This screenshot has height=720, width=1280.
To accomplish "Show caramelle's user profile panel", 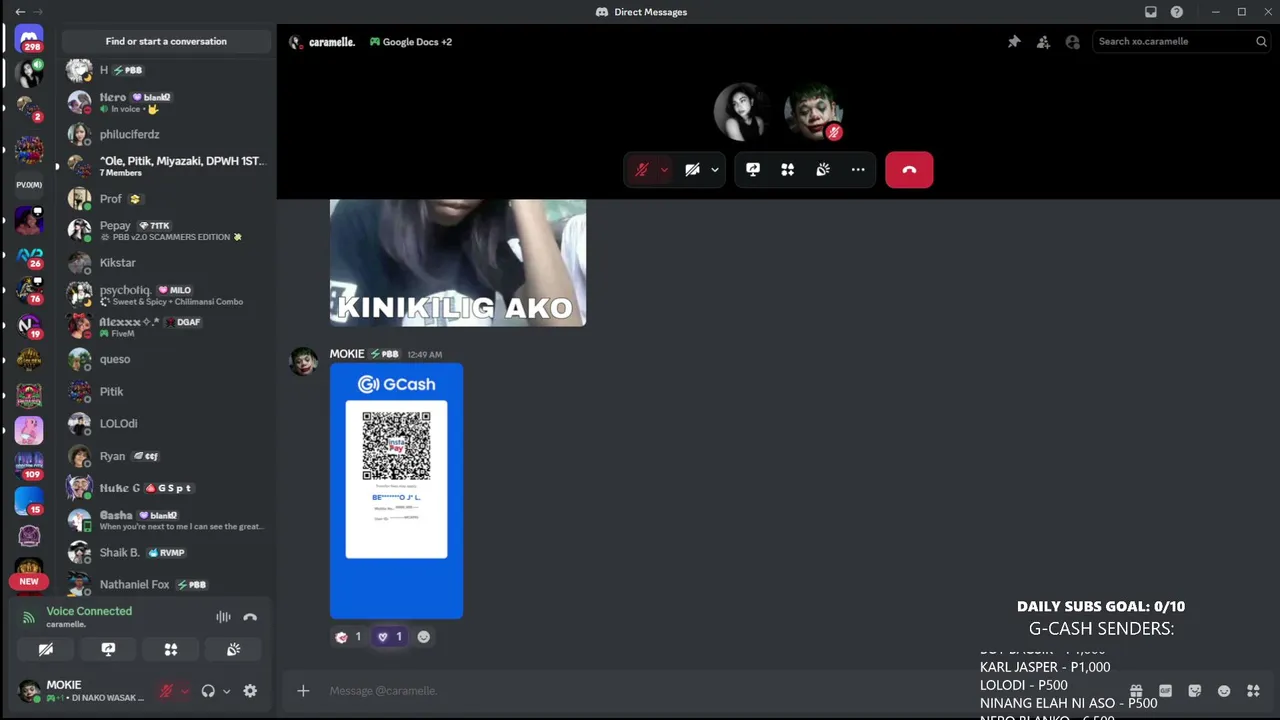I will tap(1073, 42).
